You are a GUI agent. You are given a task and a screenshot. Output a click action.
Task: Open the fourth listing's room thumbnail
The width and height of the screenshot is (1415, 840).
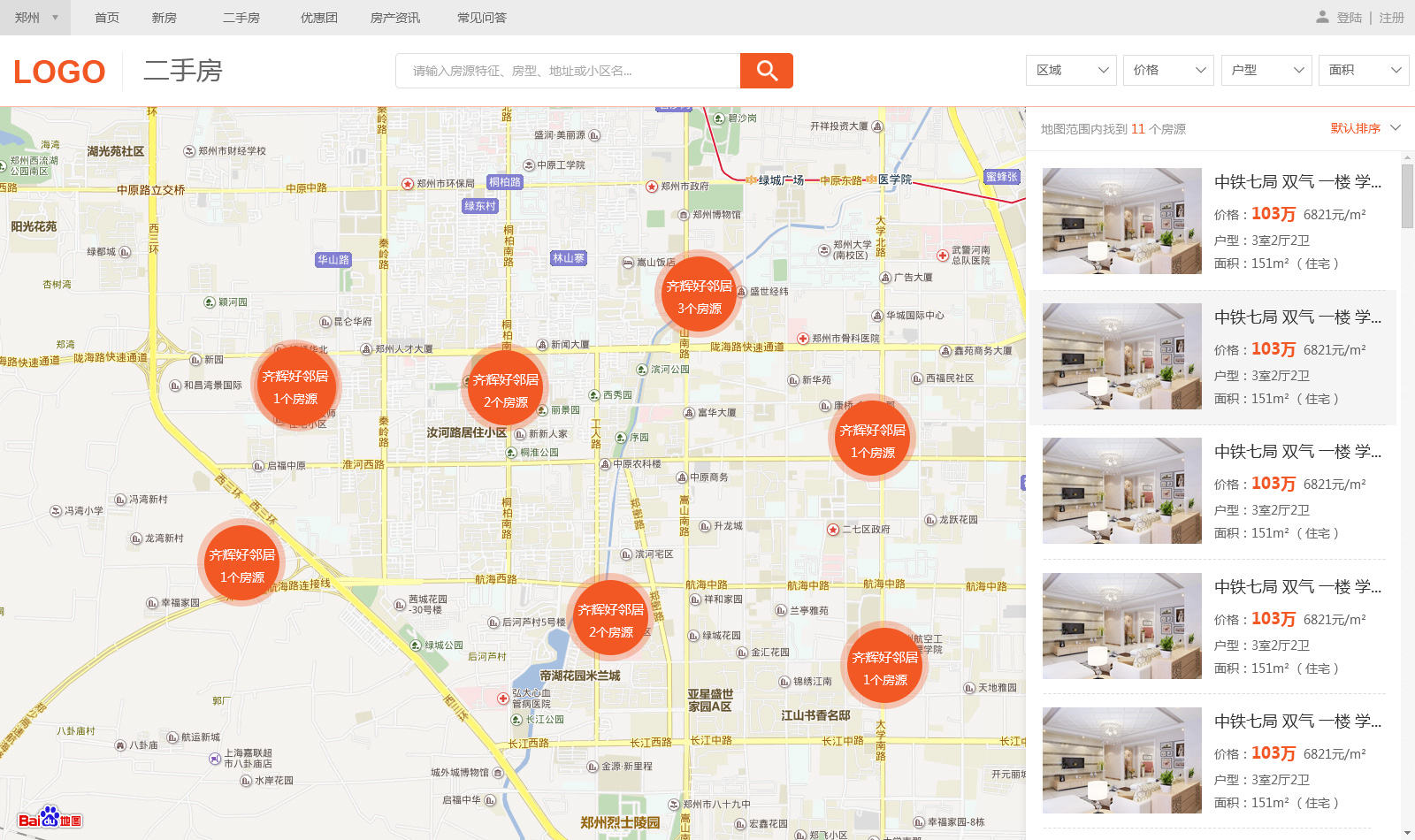point(1122,626)
